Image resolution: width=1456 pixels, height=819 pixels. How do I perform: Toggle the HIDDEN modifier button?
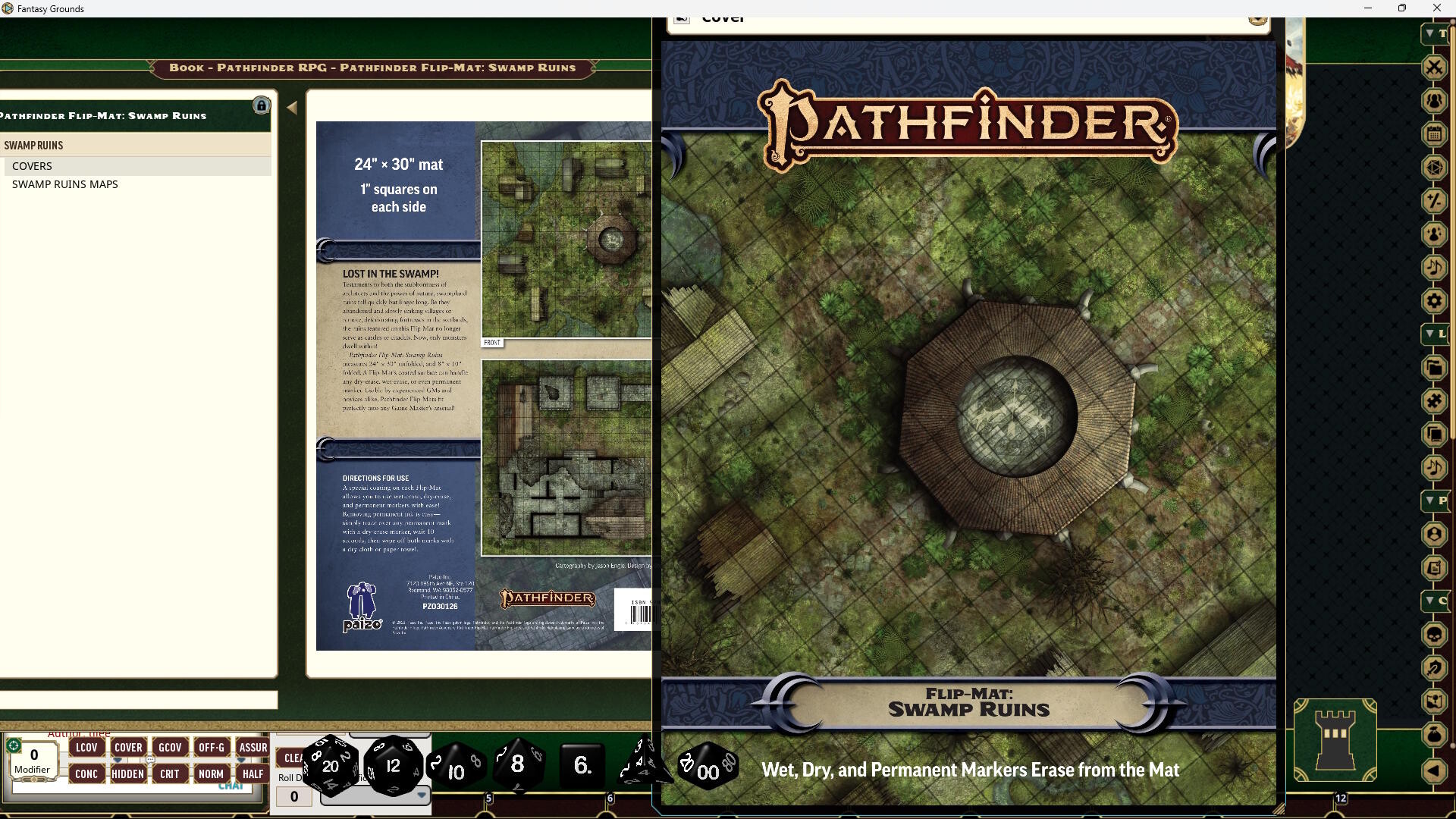[x=128, y=774]
